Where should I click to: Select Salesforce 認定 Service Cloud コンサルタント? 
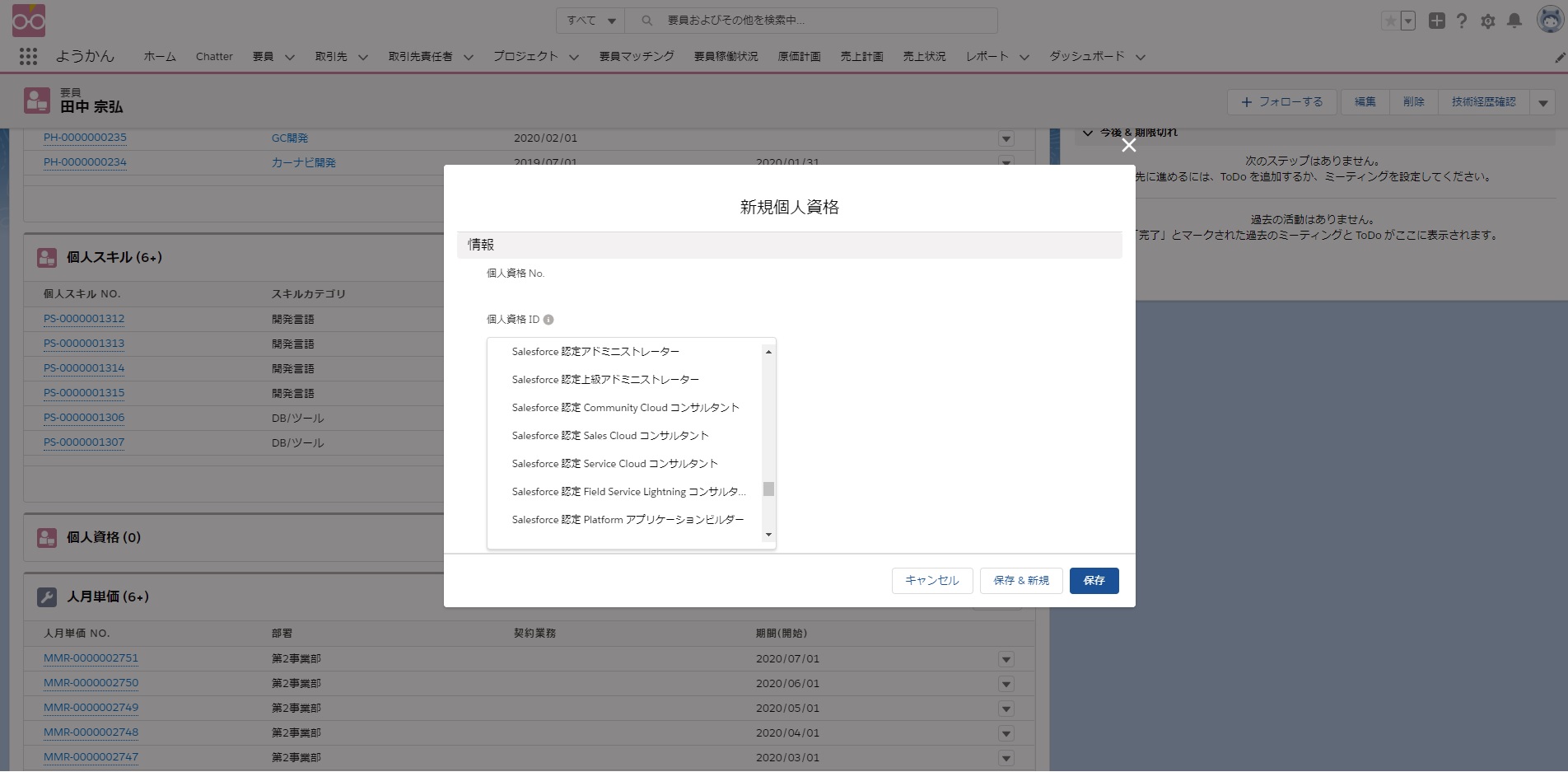pyautogui.click(x=625, y=464)
